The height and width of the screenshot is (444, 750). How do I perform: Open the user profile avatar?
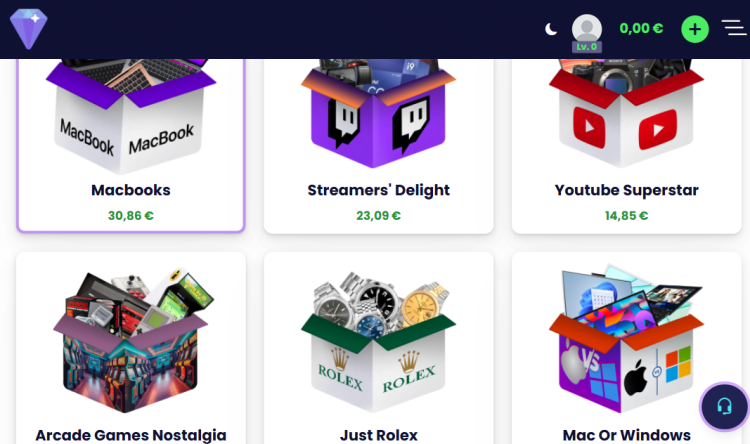click(587, 29)
